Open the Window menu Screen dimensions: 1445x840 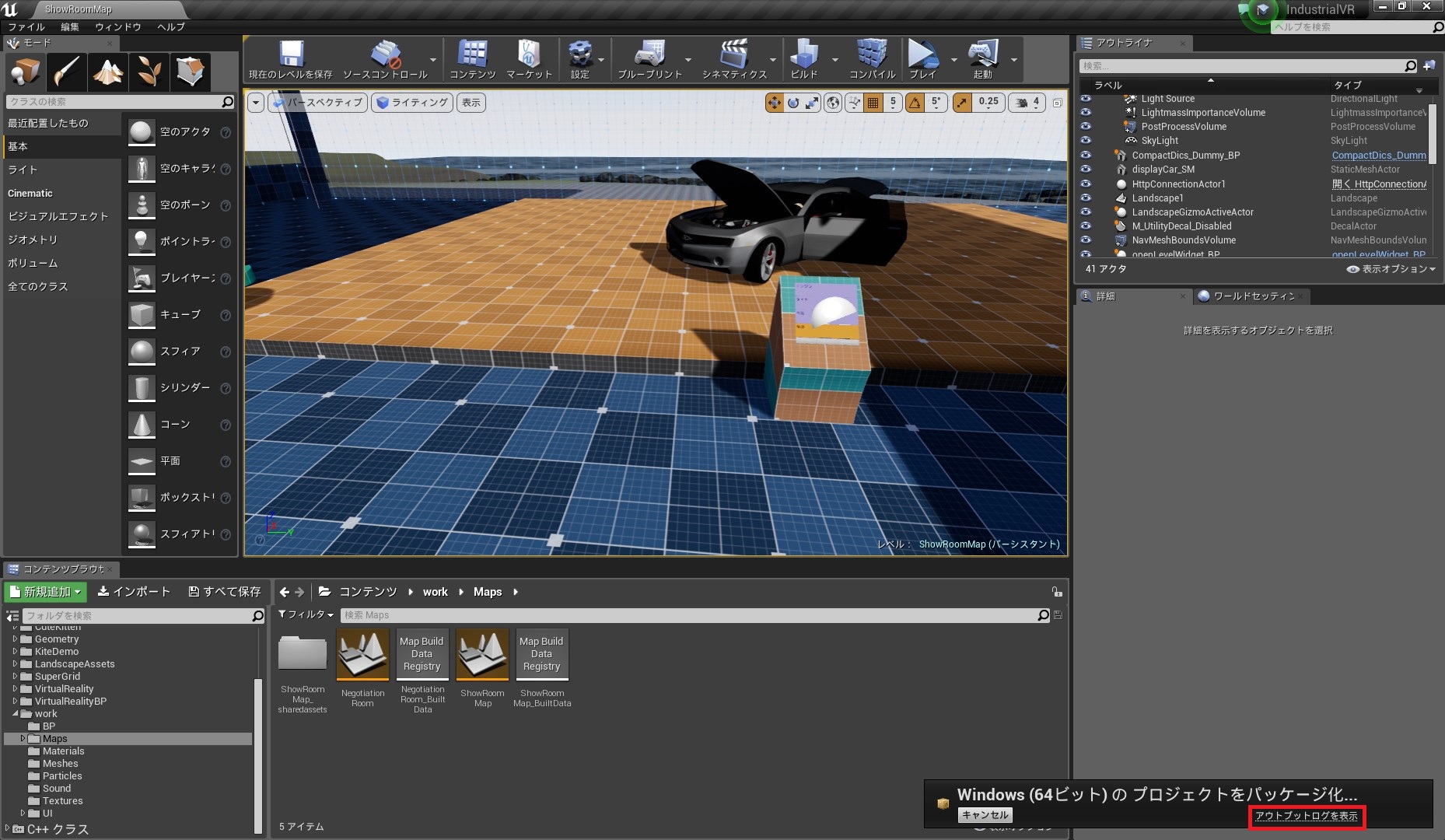click(x=118, y=26)
